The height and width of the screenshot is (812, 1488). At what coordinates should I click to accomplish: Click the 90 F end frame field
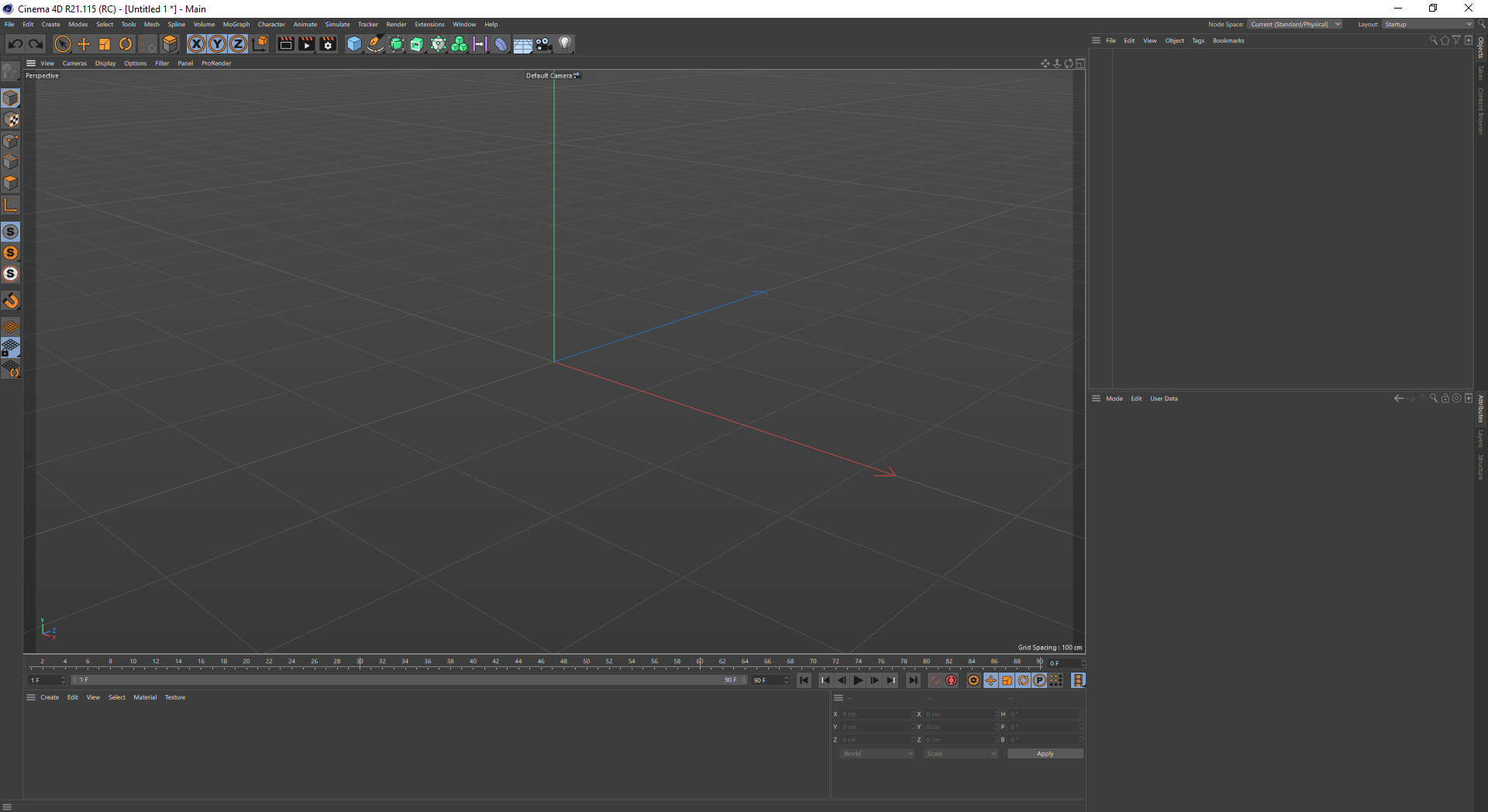coord(770,680)
